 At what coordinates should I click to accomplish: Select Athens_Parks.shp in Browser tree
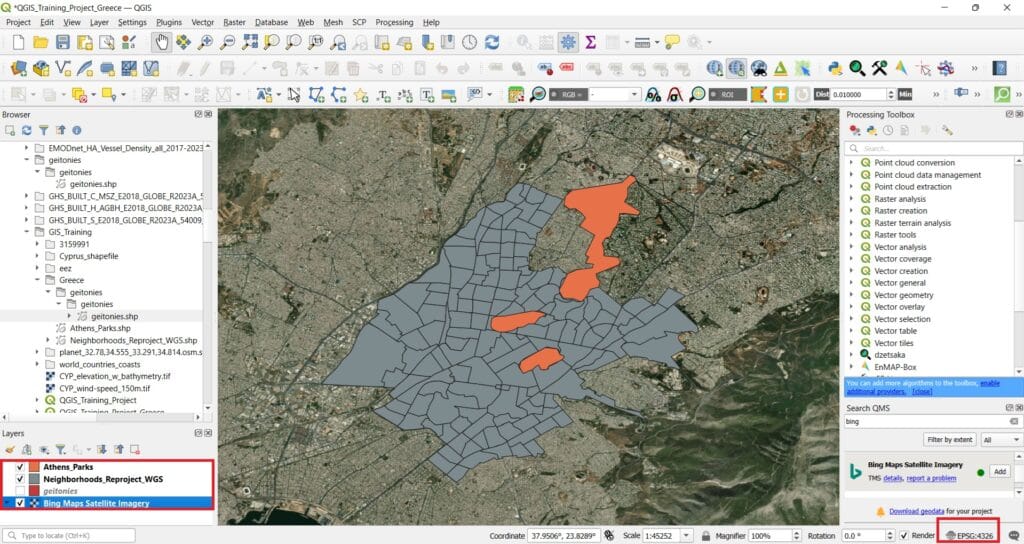point(100,328)
